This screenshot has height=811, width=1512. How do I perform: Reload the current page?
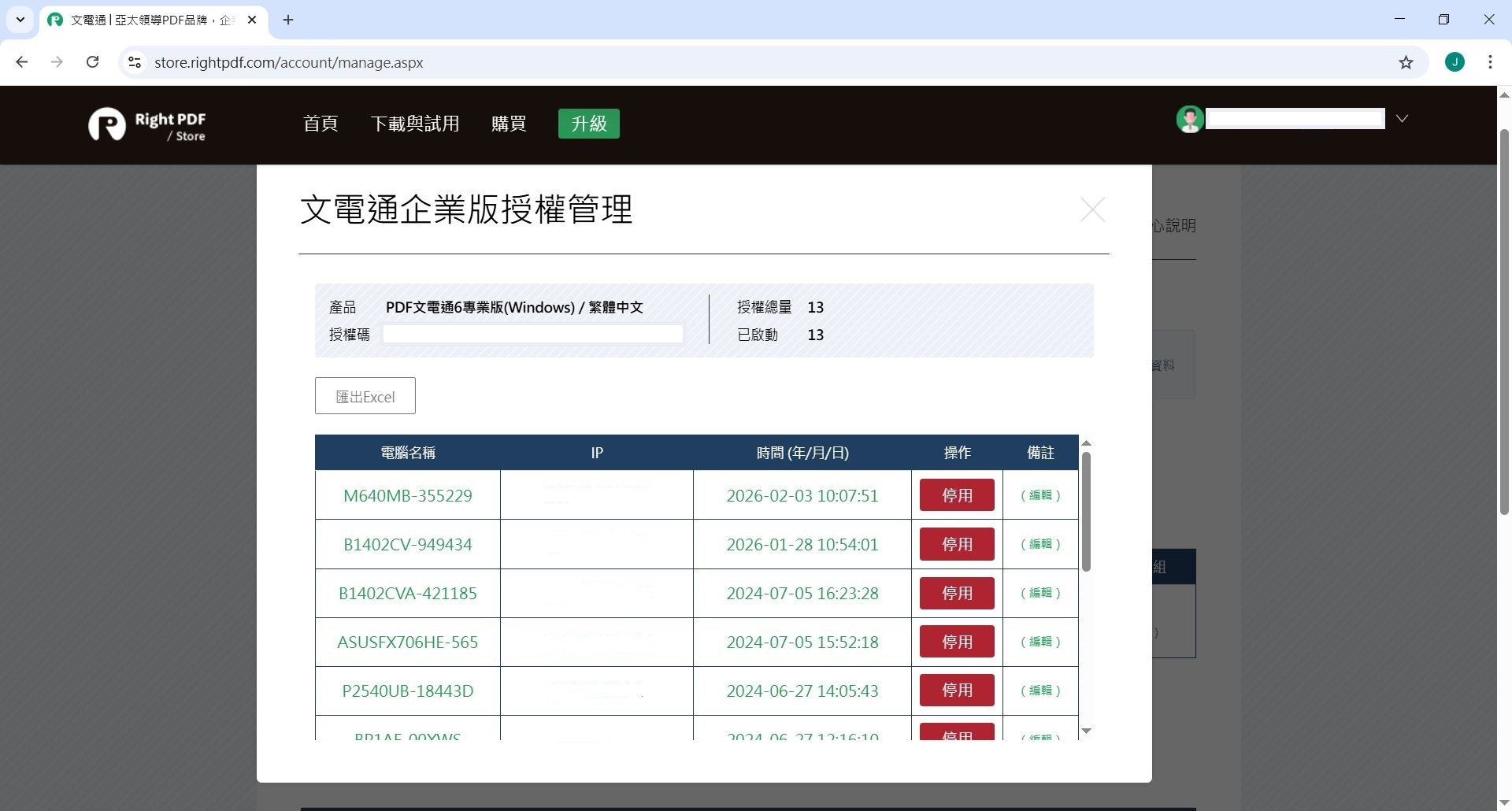point(92,62)
